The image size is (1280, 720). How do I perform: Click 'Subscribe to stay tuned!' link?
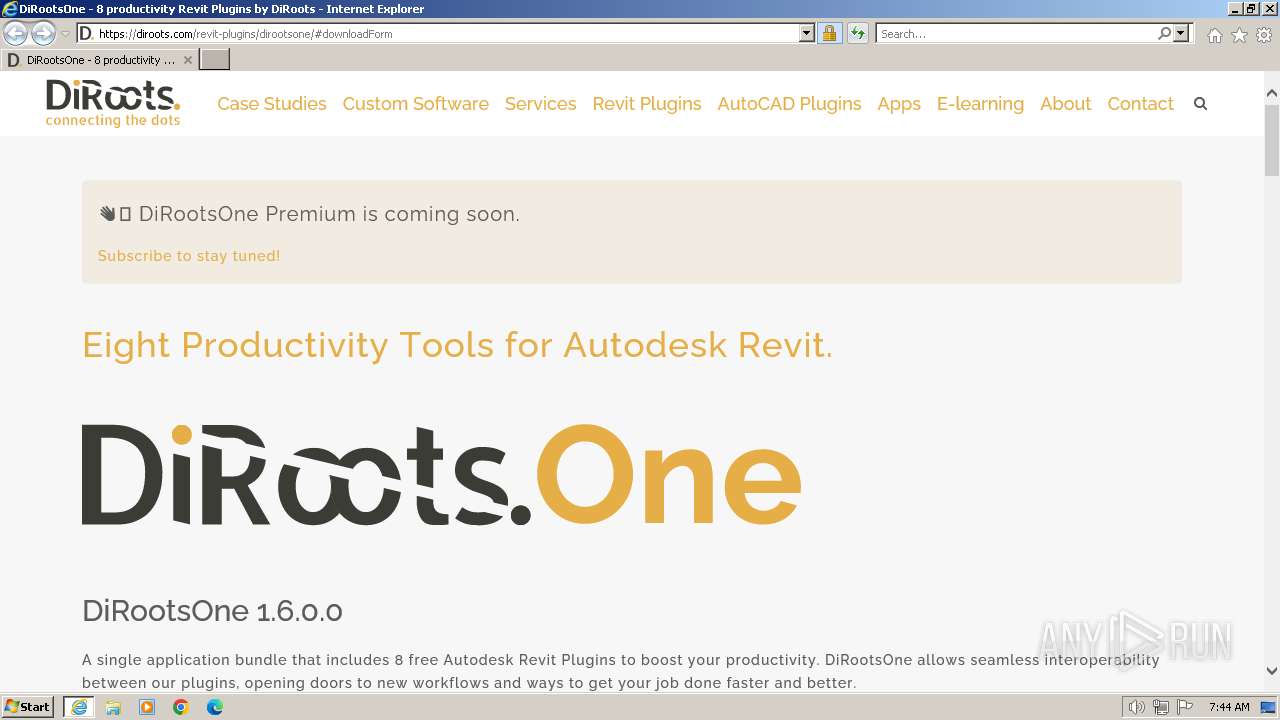pos(189,256)
